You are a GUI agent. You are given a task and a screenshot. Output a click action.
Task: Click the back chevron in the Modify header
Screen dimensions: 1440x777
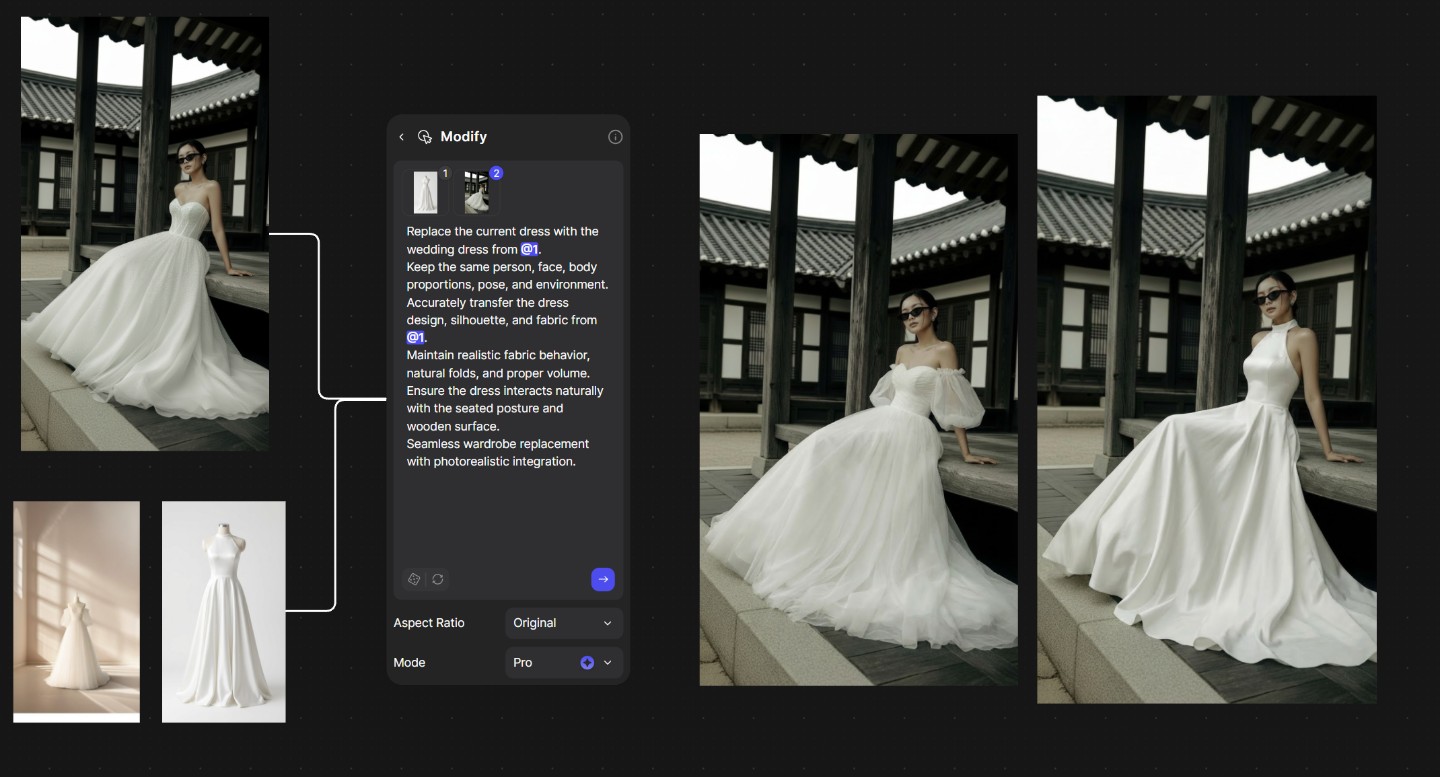click(401, 137)
